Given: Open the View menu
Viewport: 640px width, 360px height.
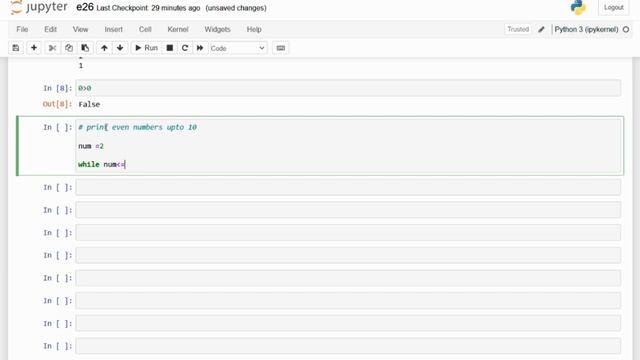Looking at the screenshot, I should (80, 29).
